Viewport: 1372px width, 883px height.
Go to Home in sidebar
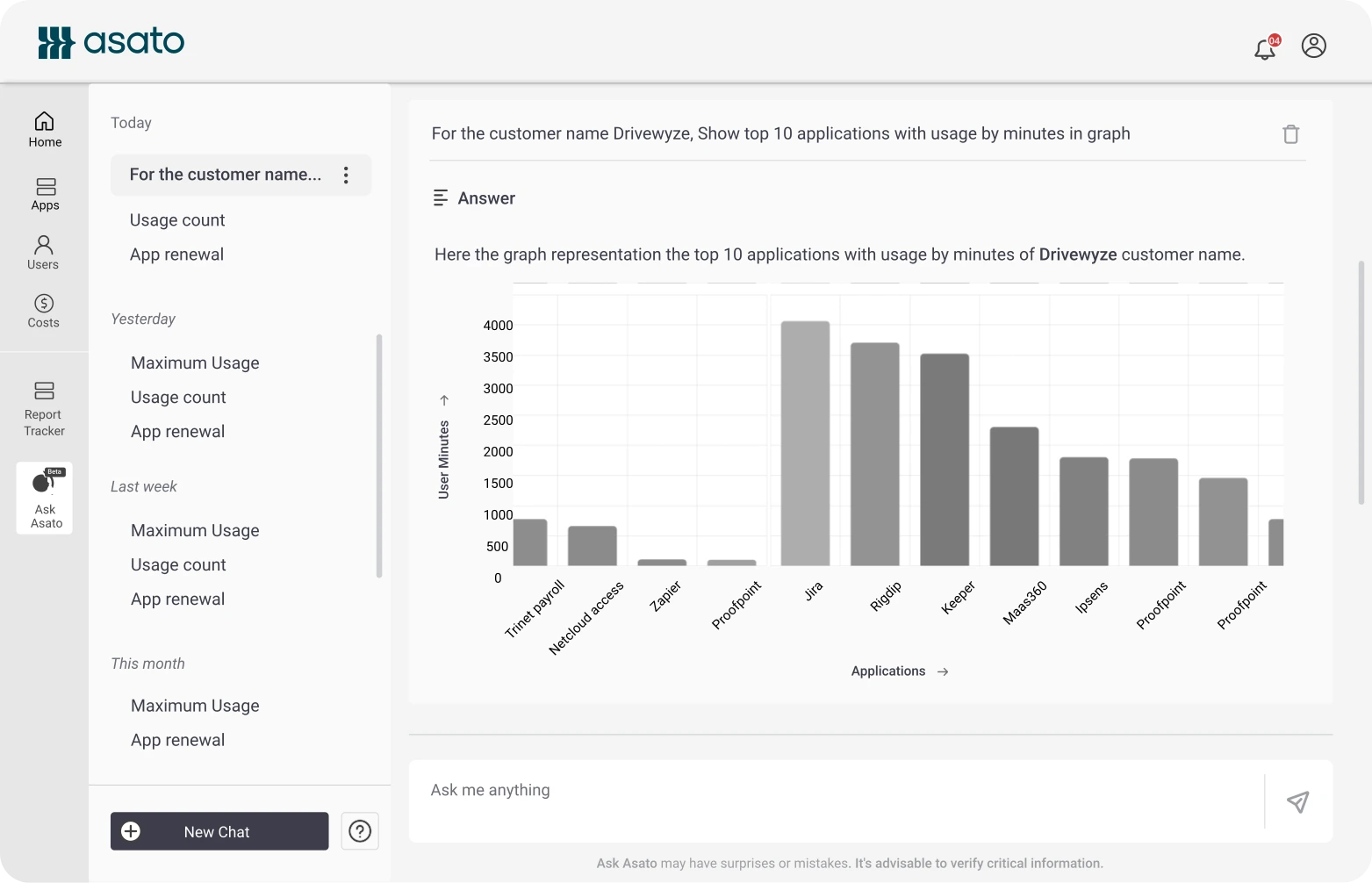pos(45,129)
